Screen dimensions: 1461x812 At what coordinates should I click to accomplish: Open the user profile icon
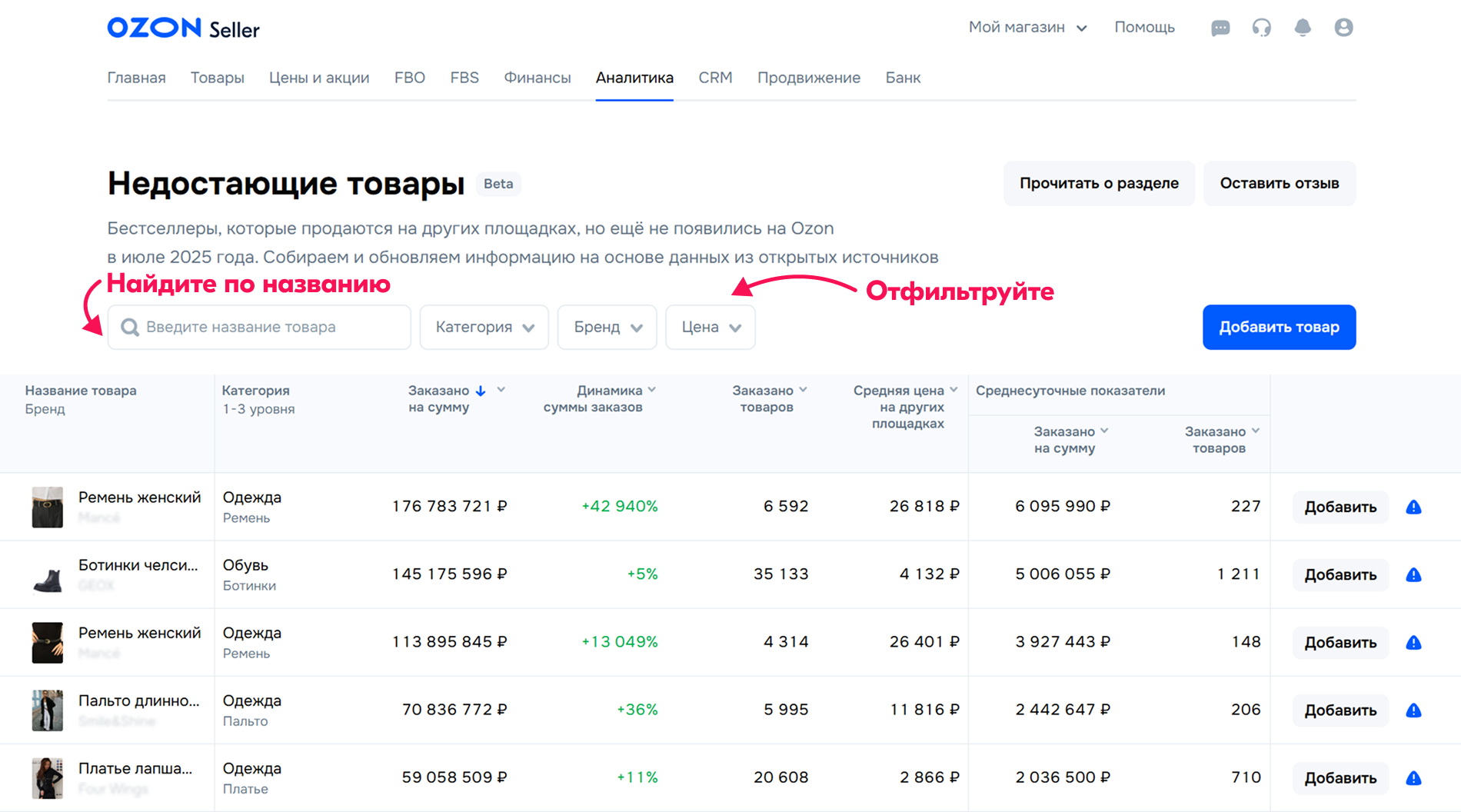click(x=1343, y=28)
